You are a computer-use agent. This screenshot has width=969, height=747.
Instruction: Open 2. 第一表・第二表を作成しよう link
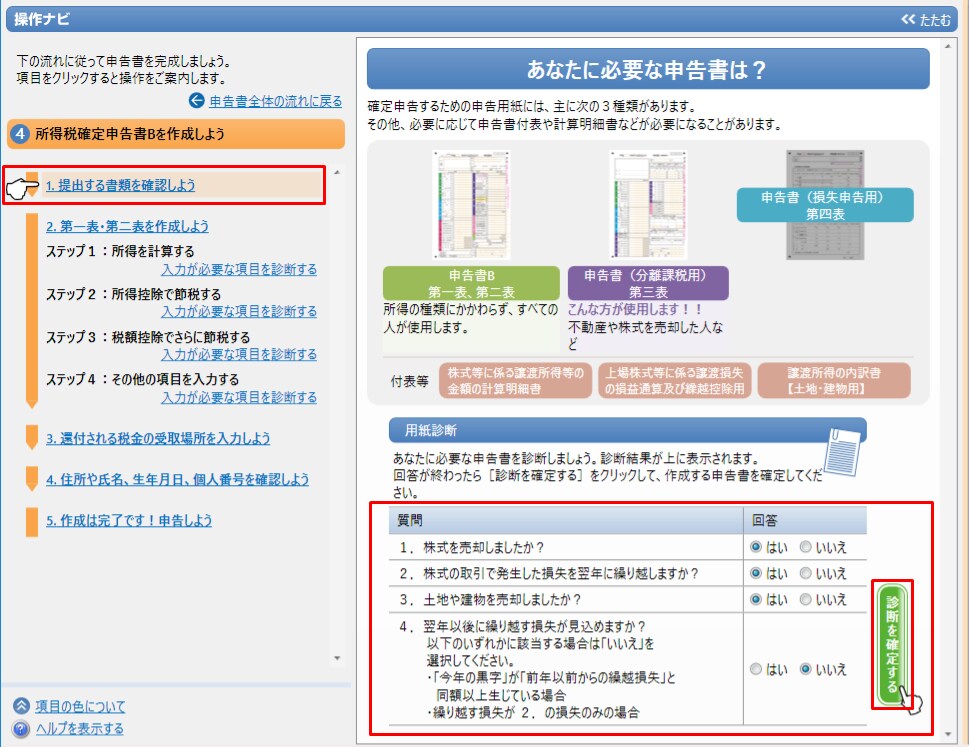[x=127, y=227]
